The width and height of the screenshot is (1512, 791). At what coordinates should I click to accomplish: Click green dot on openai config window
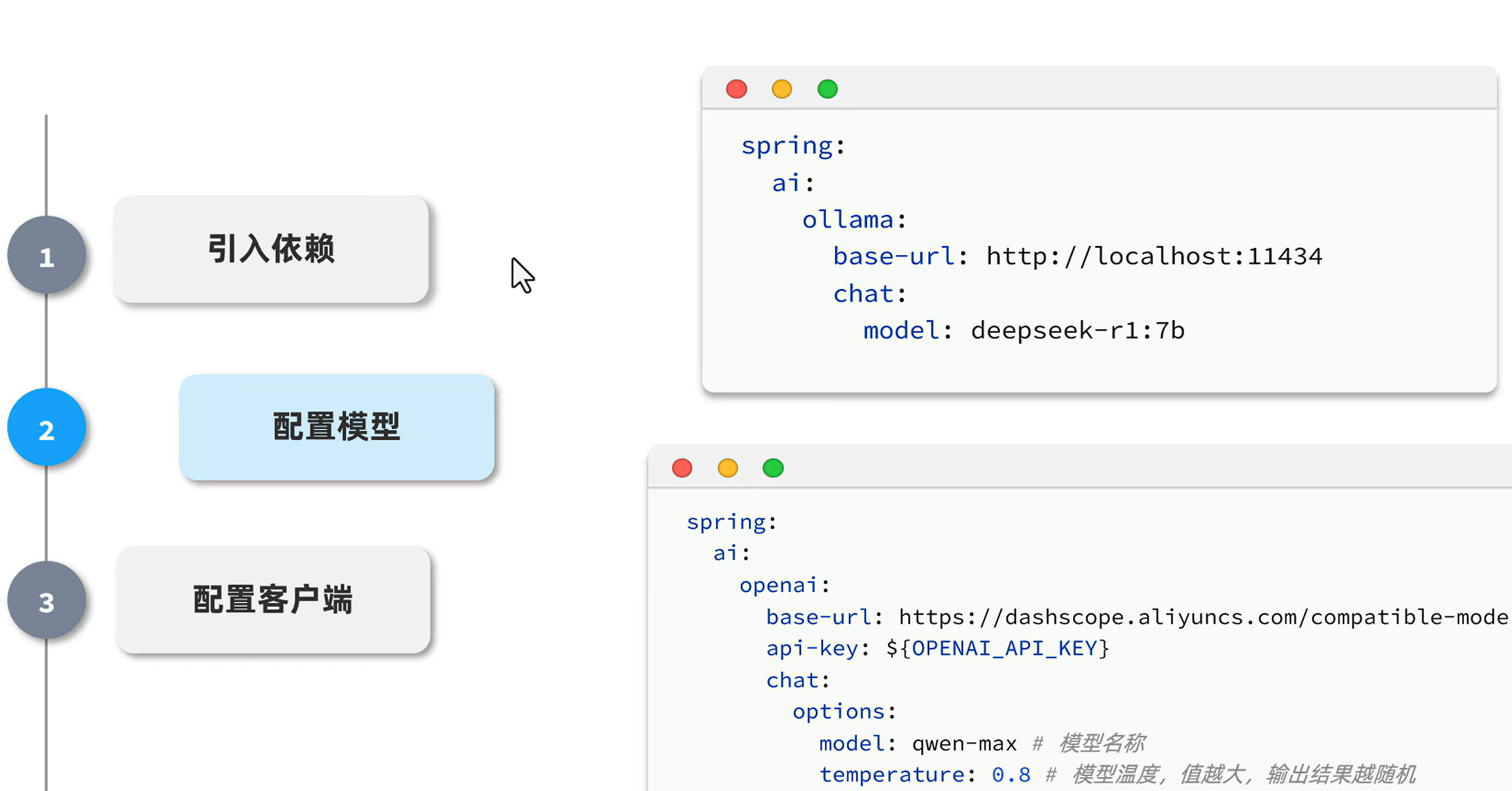pos(773,468)
